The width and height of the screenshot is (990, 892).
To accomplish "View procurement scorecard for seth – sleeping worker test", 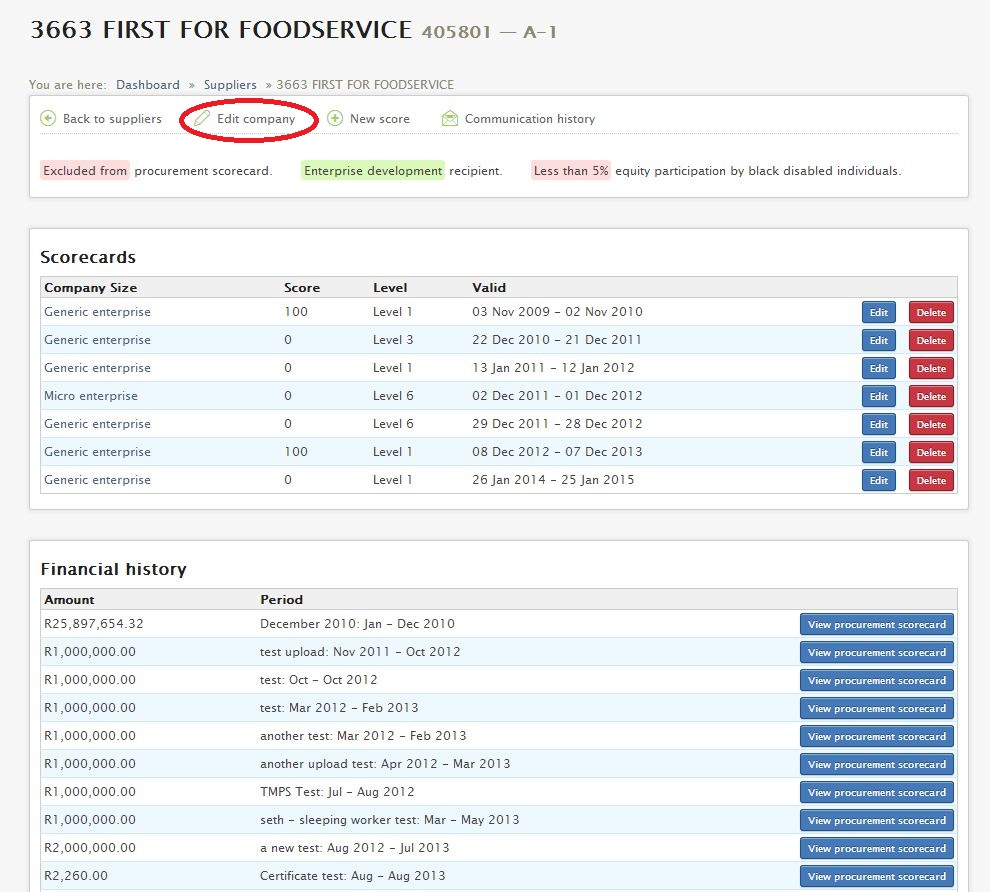I will [x=876, y=820].
